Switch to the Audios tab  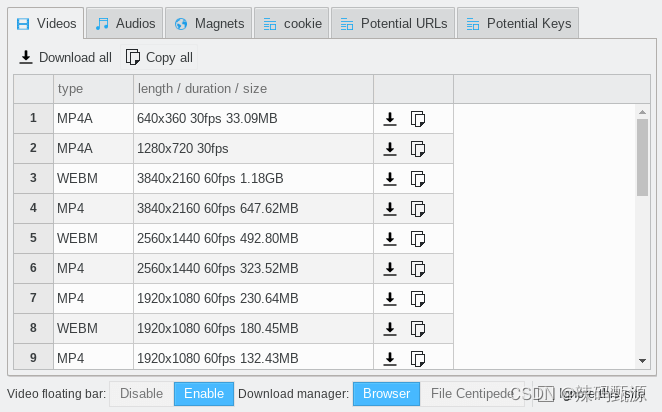pyautogui.click(x=125, y=23)
